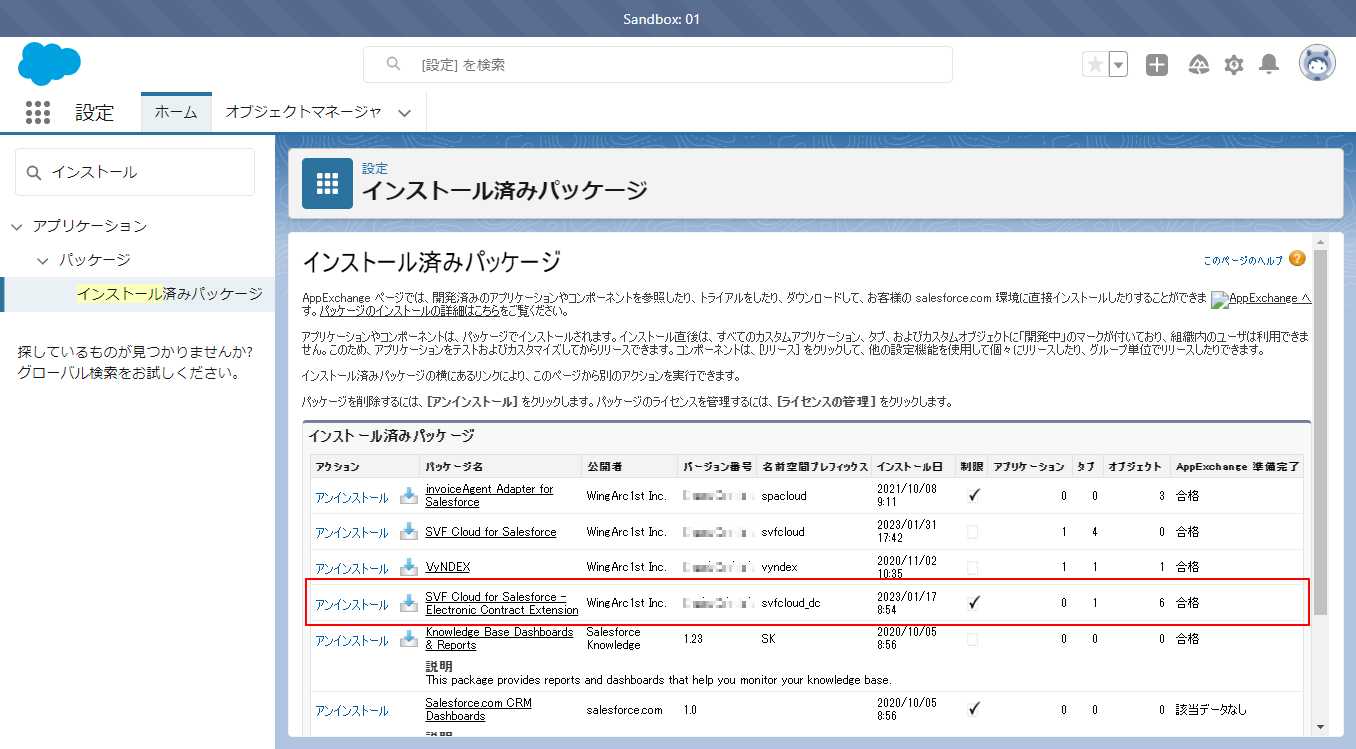Toggle the limit checkbox for SVF Cloud for Salesforce

[973, 532]
